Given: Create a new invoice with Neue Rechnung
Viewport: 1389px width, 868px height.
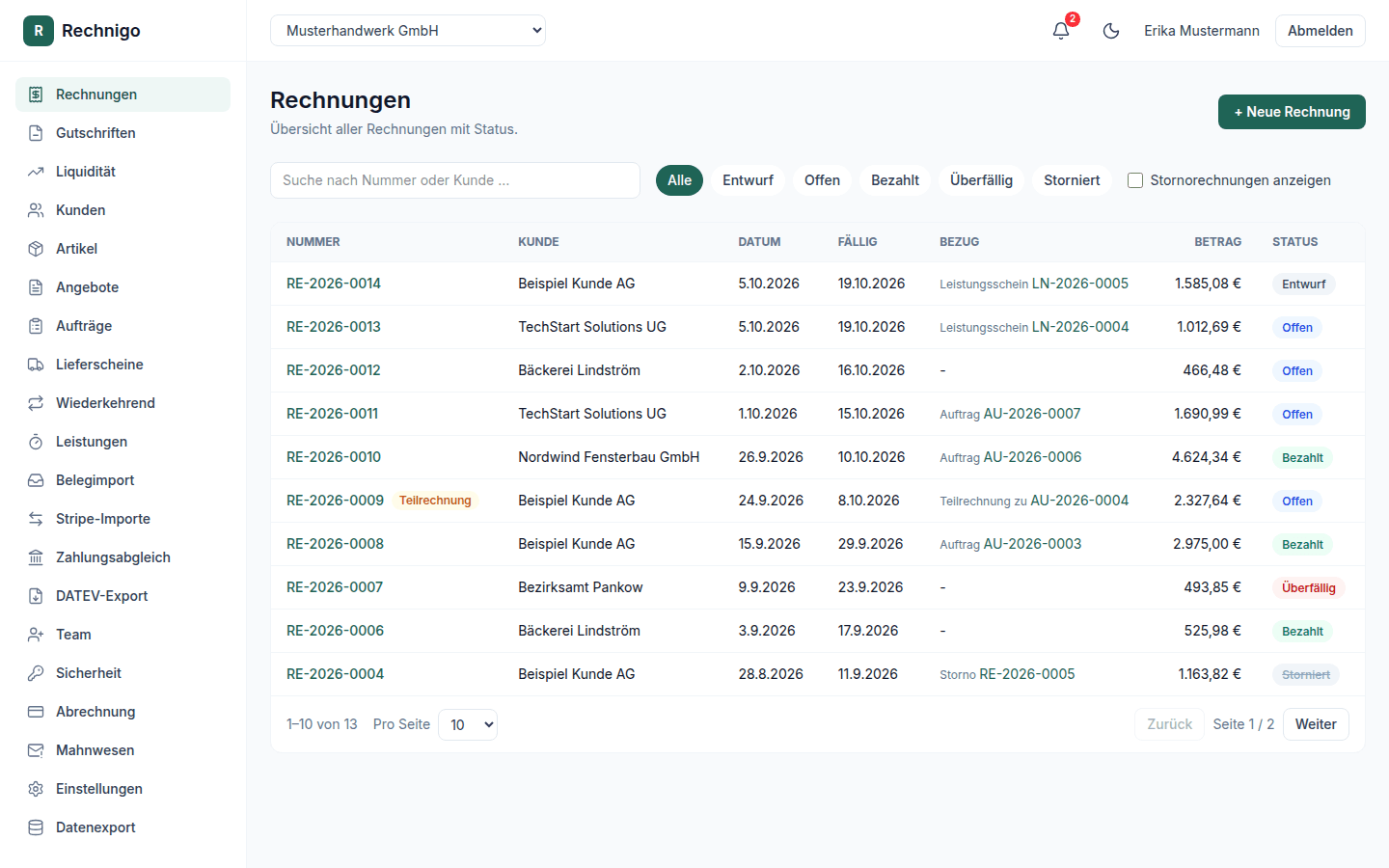Looking at the screenshot, I should [1292, 112].
